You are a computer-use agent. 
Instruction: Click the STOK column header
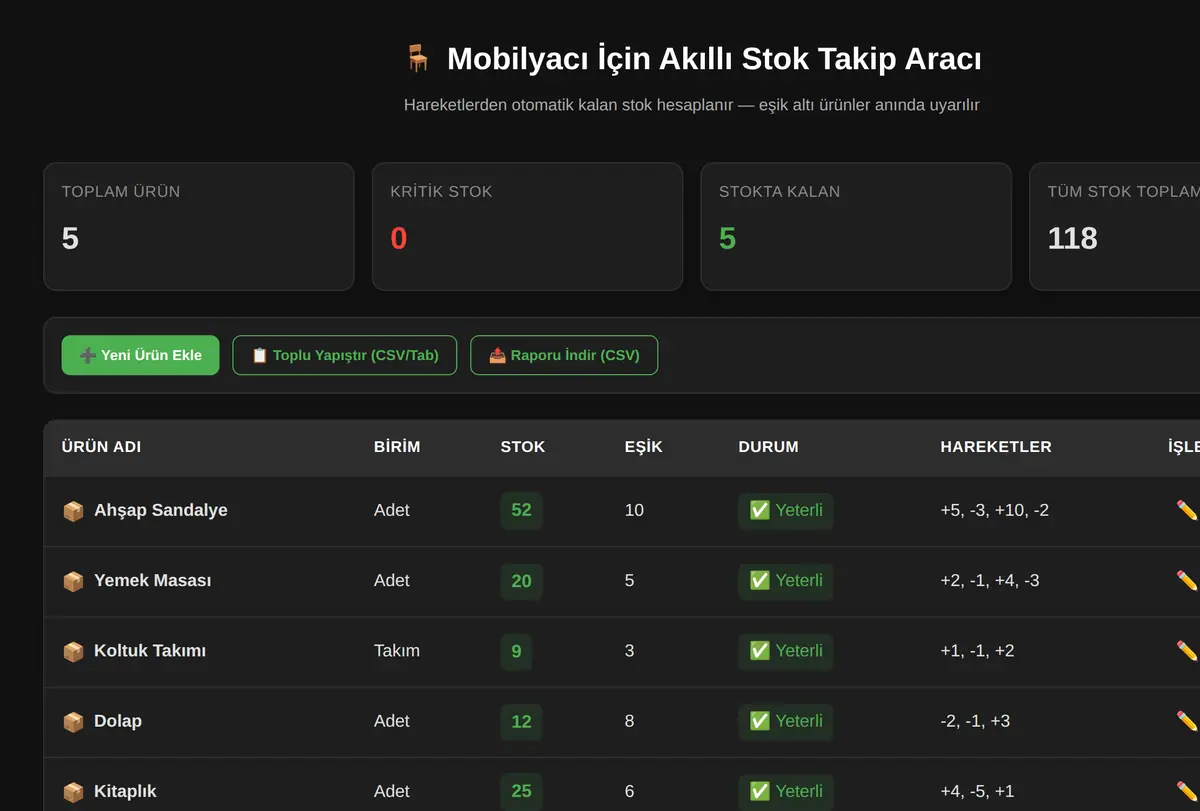[x=523, y=447]
